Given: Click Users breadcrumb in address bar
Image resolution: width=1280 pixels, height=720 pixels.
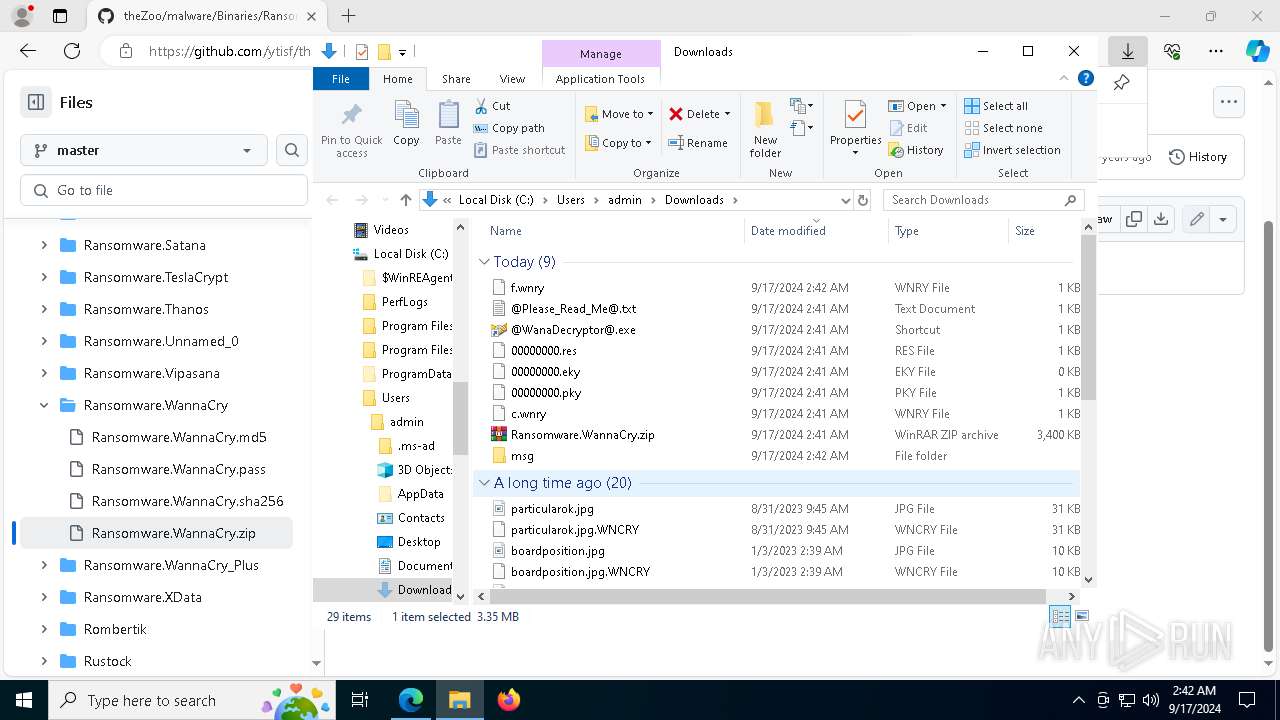Looking at the screenshot, I should (570, 200).
